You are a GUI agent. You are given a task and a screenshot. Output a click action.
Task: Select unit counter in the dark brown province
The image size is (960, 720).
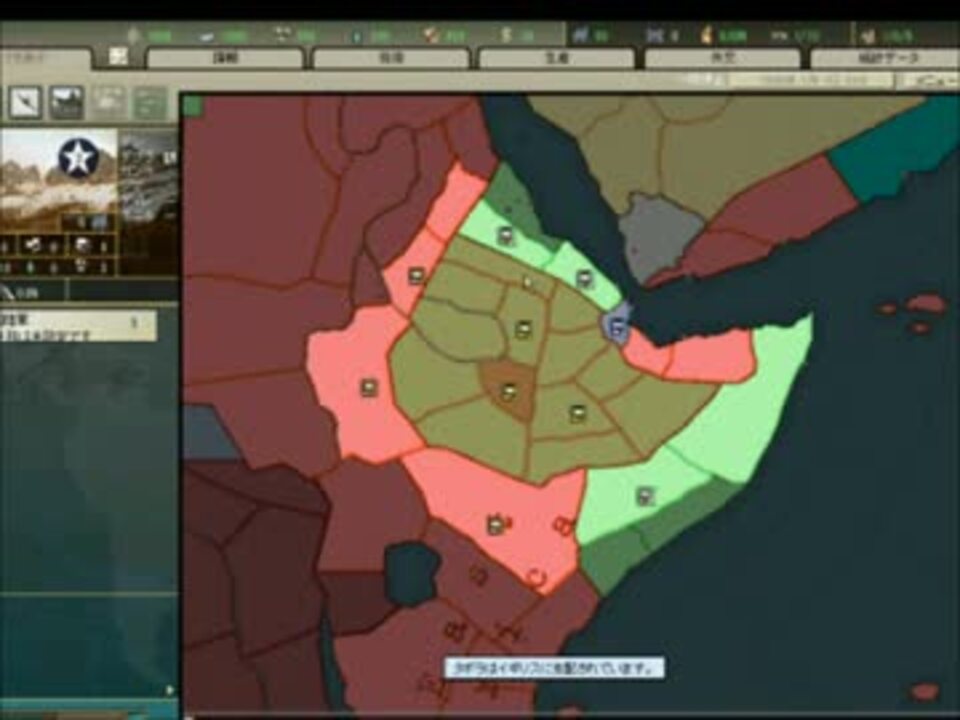coord(508,391)
